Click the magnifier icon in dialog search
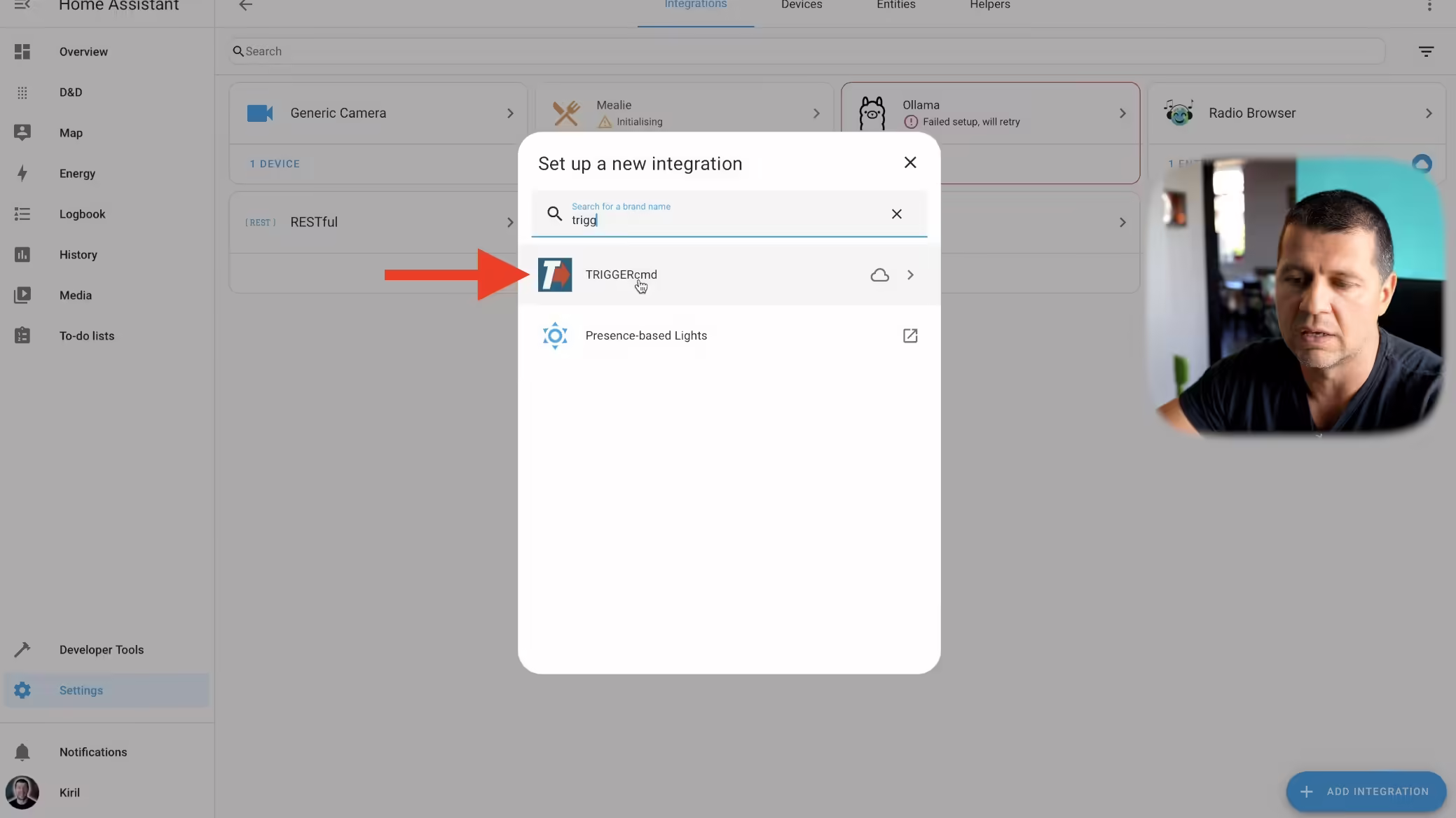The width and height of the screenshot is (1456, 818). [x=554, y=214]
